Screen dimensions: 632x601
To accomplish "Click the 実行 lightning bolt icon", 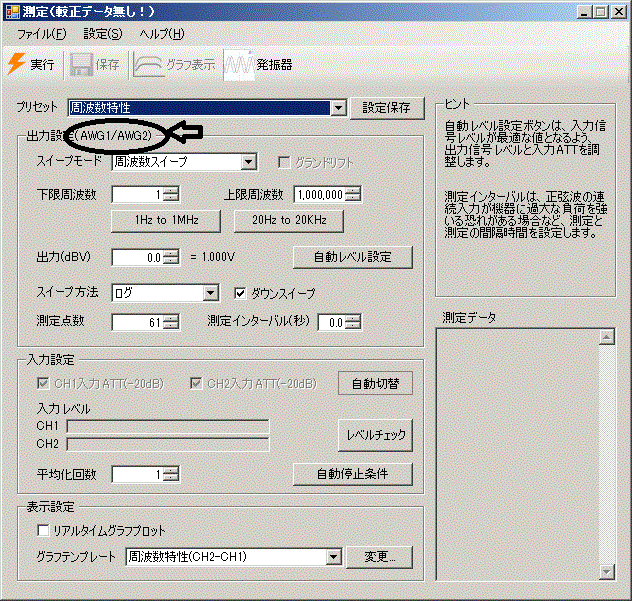I will pos(17,64).
